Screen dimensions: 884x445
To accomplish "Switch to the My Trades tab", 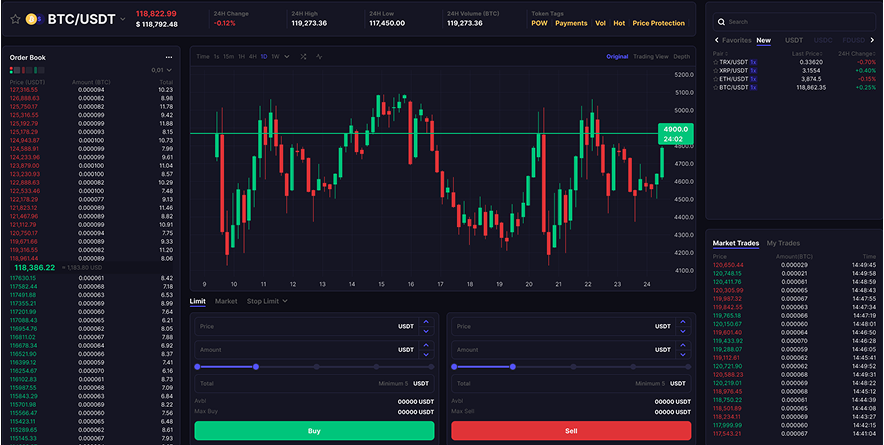I will (783, 243).
